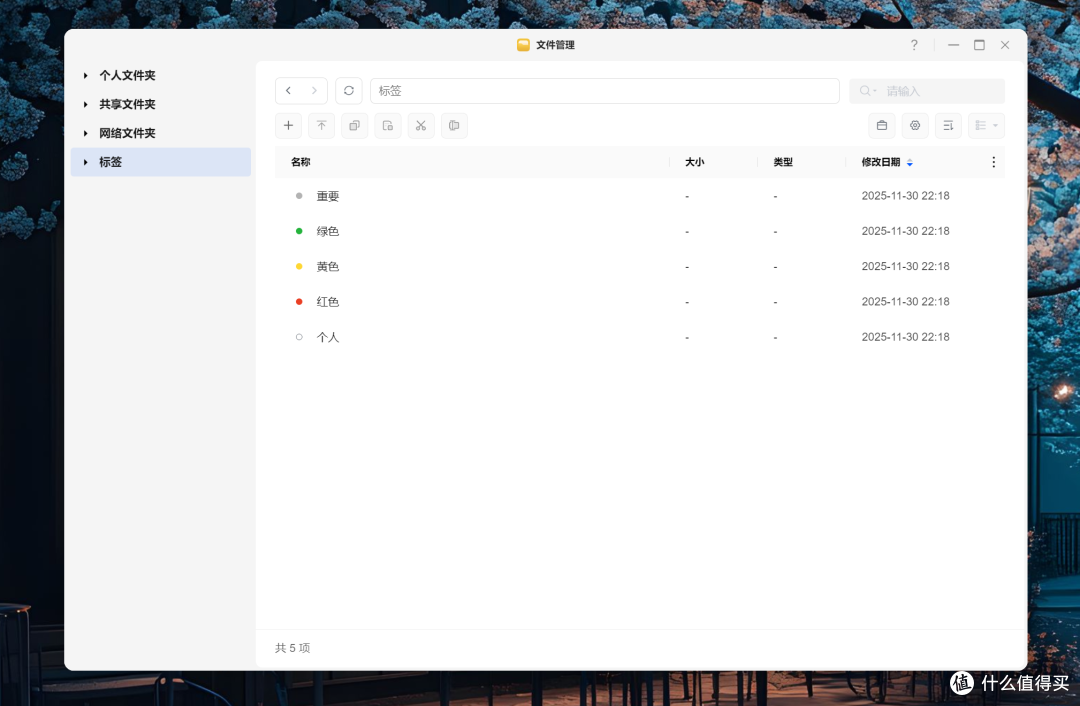Close the 文件管理 window
1080x706 pixels.
tap(1005, 45)
